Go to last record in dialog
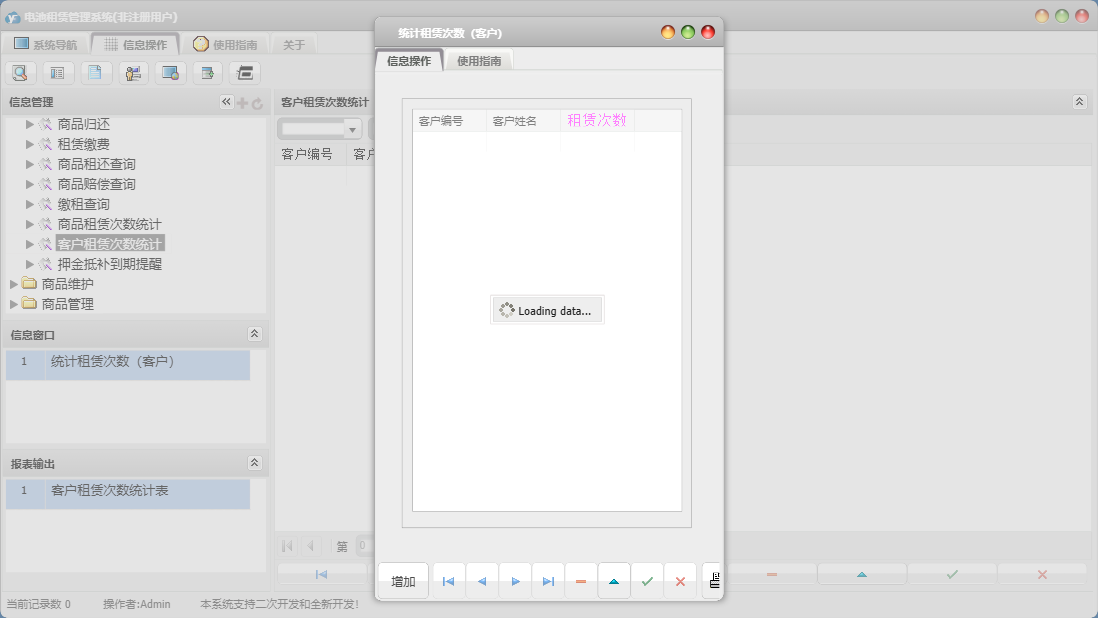Screen dimensions: 1098x618 pos(548,581)
